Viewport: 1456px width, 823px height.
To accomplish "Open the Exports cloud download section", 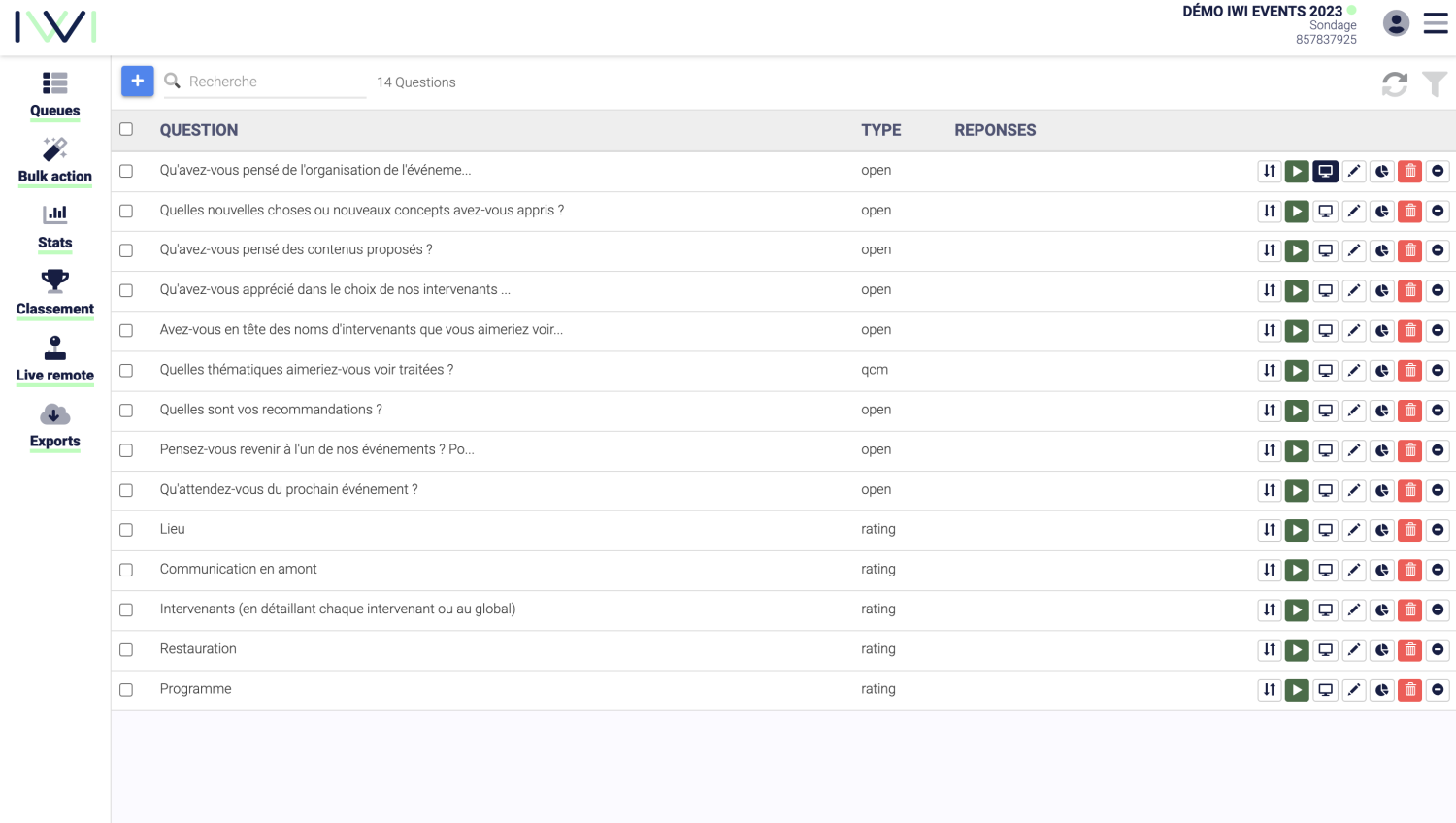I will click(x=54, y=425).
